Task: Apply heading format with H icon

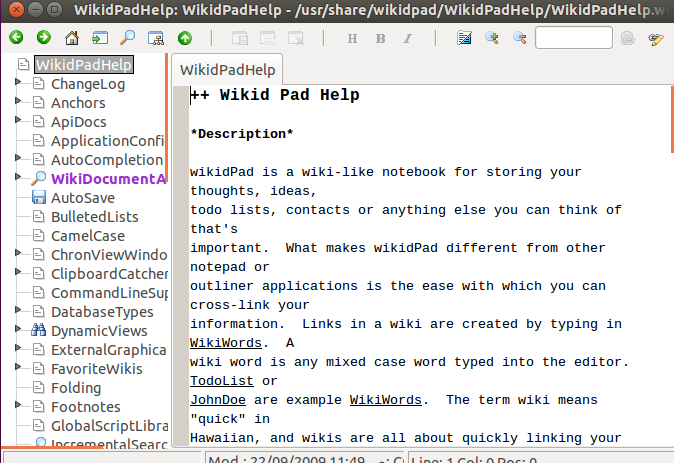Action: (x=352, y=39)
